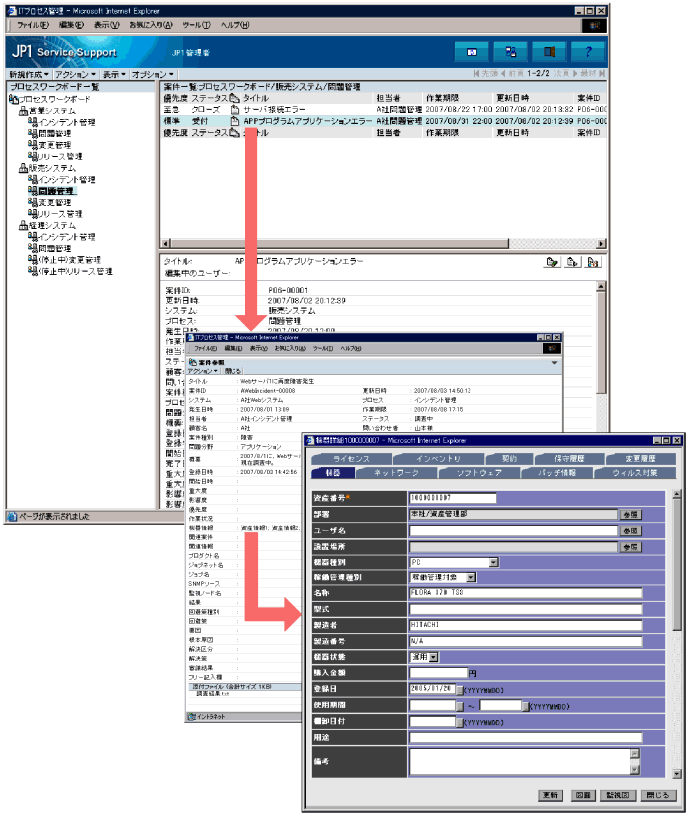Open 表示 dropdown in JP1 toolbar
Viewport: 688px width, 815px height.
pos(114,74)
